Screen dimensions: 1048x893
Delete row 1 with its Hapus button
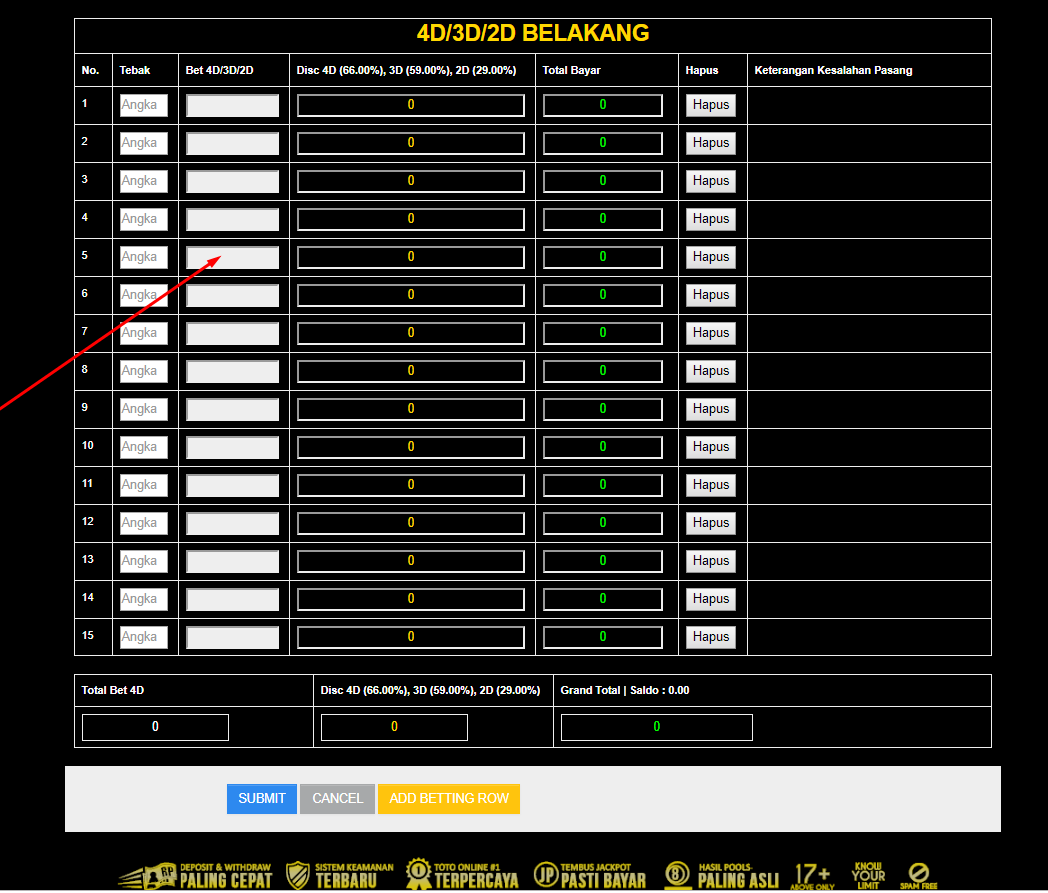tap(710, 105)
